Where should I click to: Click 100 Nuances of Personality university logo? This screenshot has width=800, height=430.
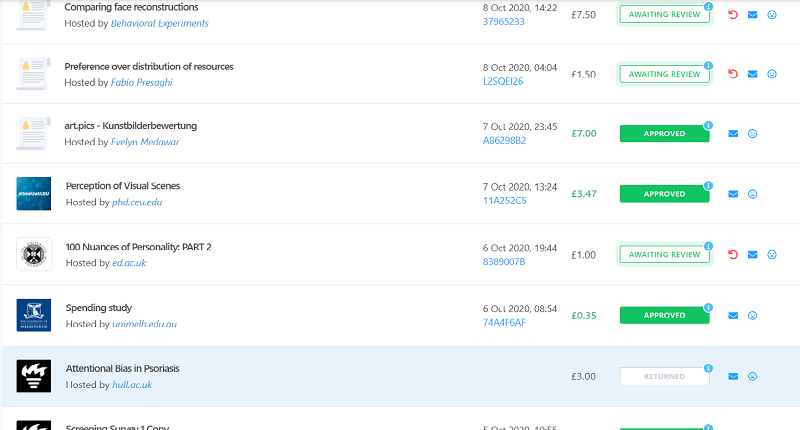pyautogui.click(x=34, y=254)
